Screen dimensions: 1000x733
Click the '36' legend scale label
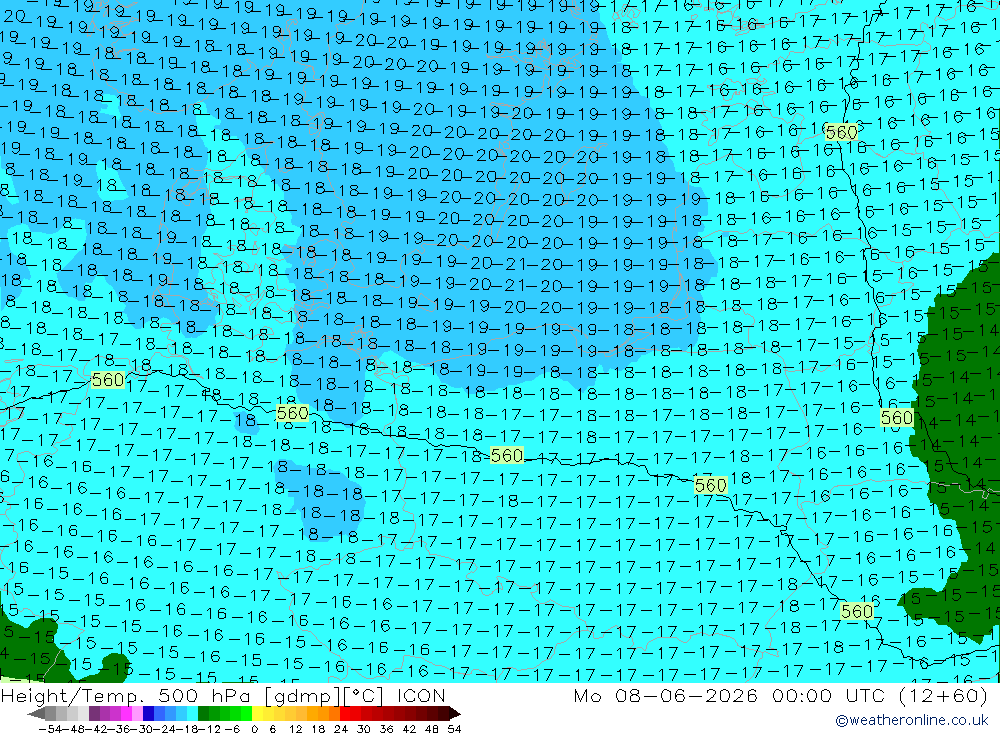(386, 729)
